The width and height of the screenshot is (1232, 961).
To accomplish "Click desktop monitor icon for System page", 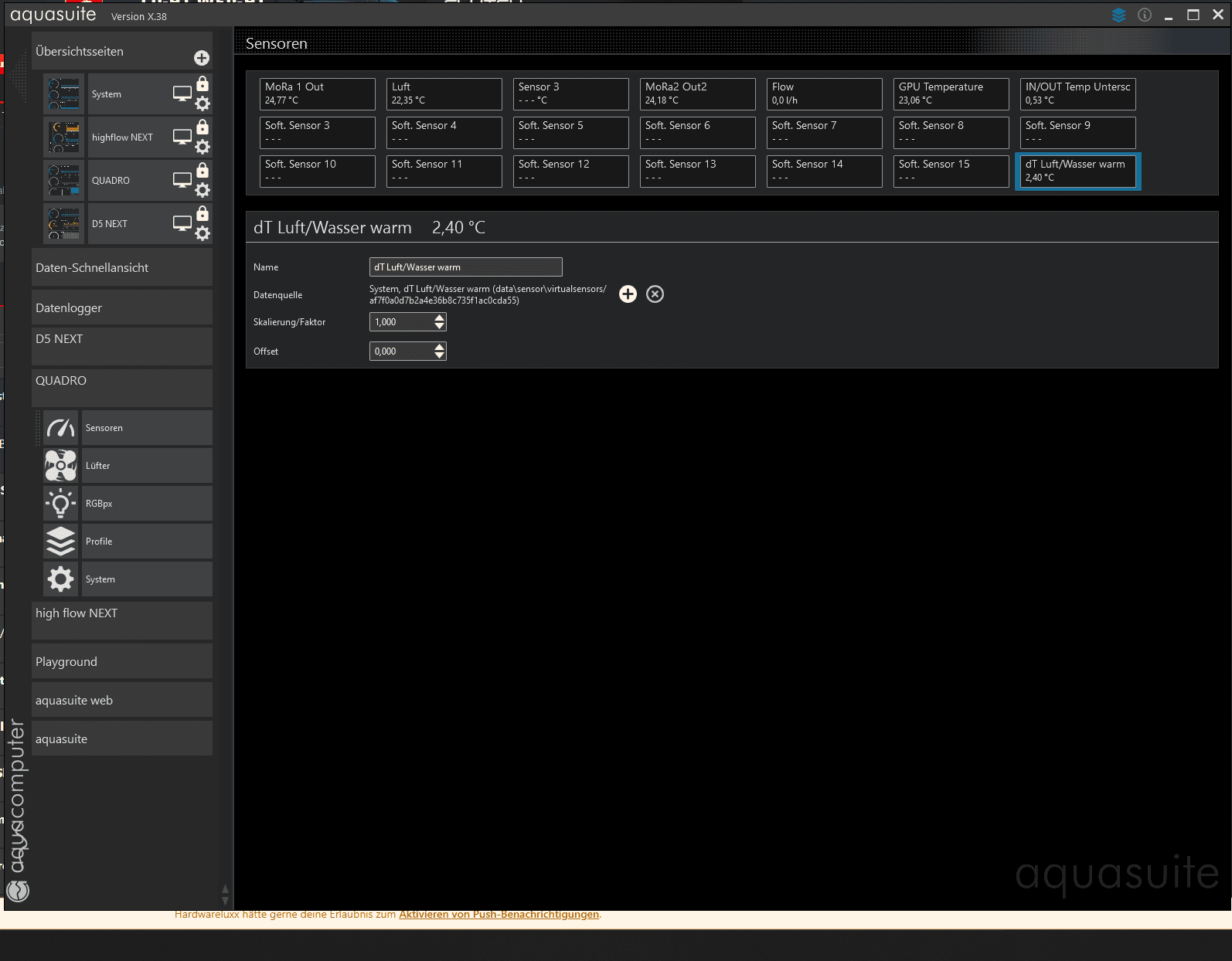I will point(182,94).
